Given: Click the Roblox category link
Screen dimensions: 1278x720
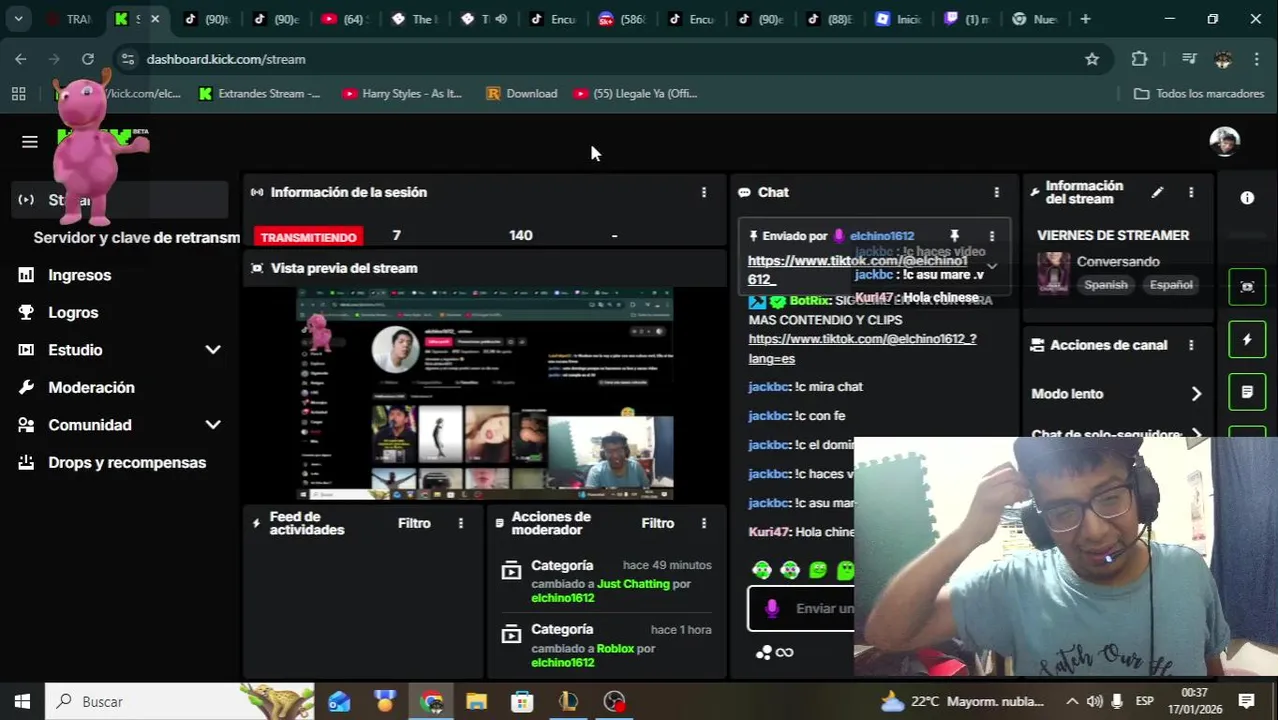Looking at the screenshot, I should (x=615, y=648).
